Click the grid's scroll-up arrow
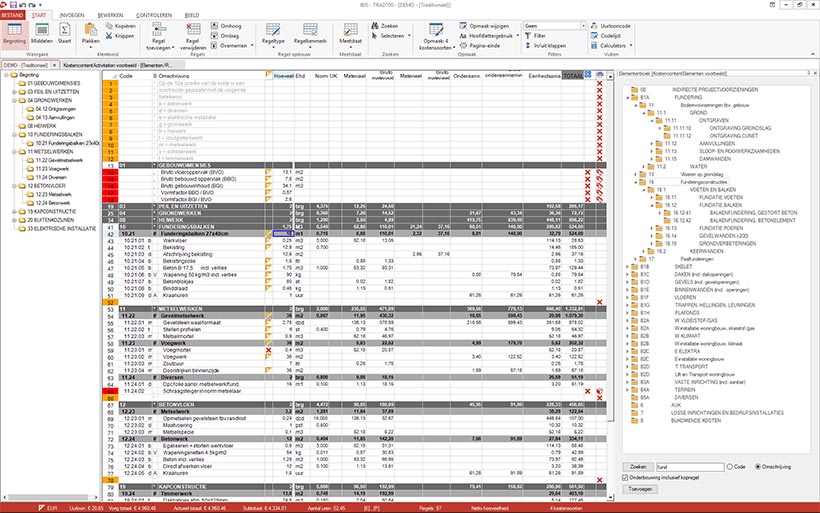This screenshot has width=820, height=513. [610, 76]
